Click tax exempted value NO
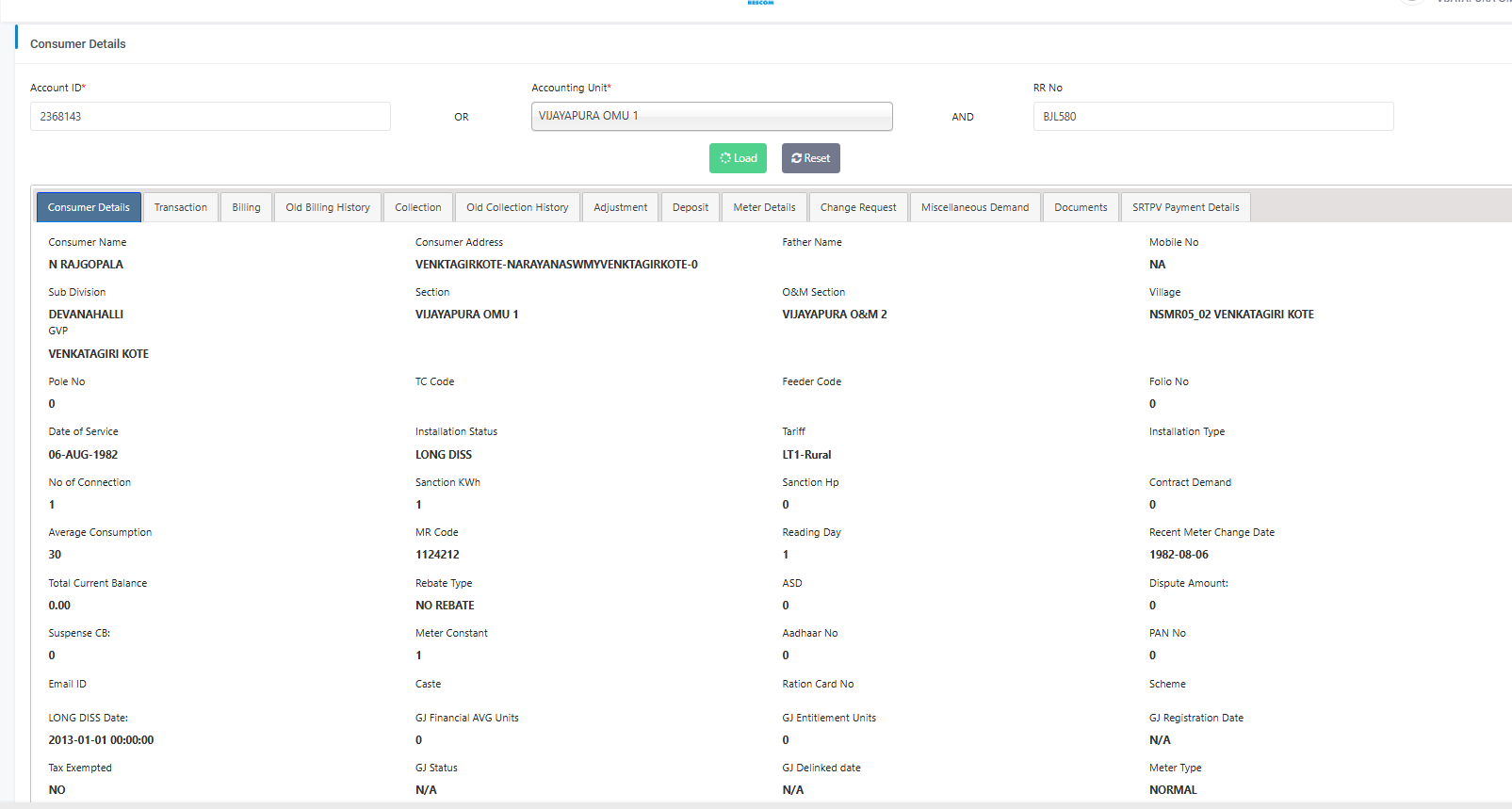 57,790
